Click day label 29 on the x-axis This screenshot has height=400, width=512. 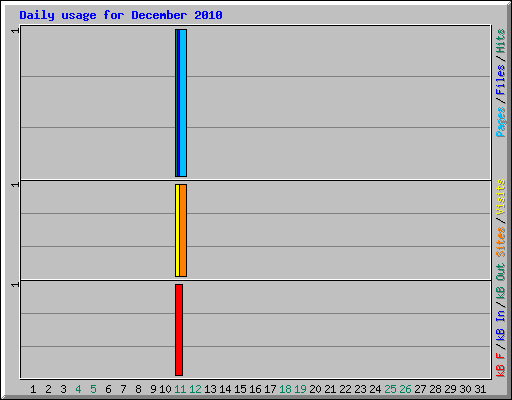pyautogui.click(x=450, y=389)
